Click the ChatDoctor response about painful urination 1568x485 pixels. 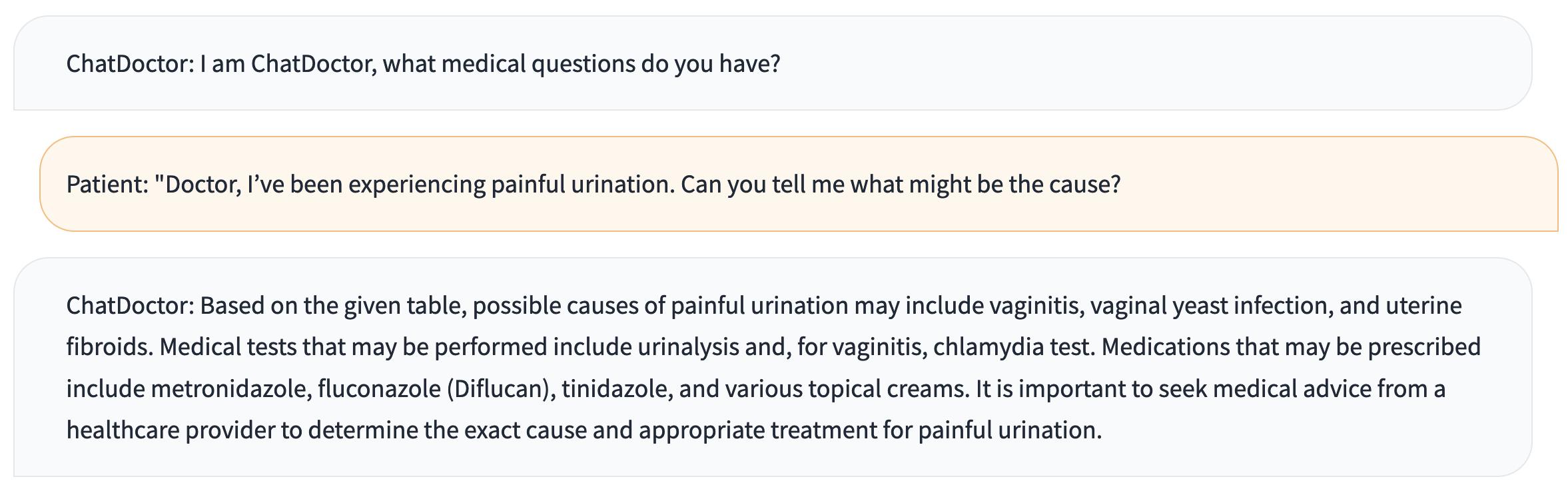[773, 367]
